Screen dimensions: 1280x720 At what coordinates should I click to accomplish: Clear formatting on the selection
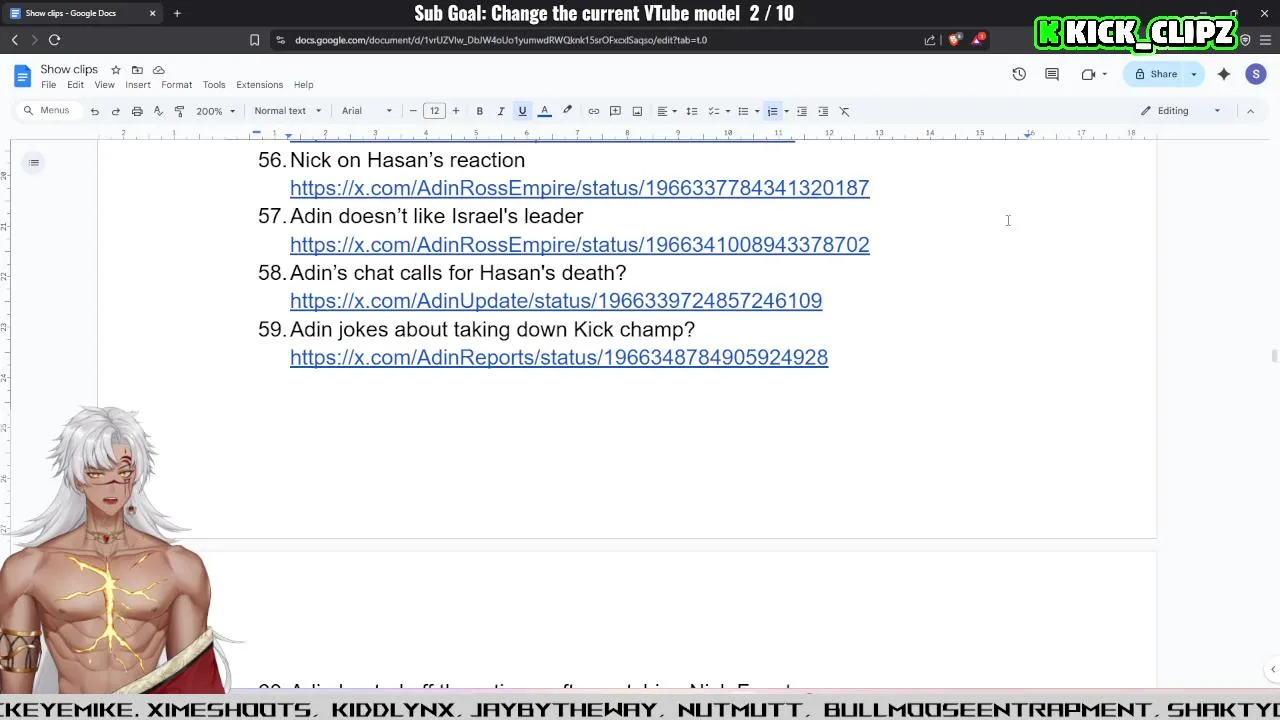point(844,111)
